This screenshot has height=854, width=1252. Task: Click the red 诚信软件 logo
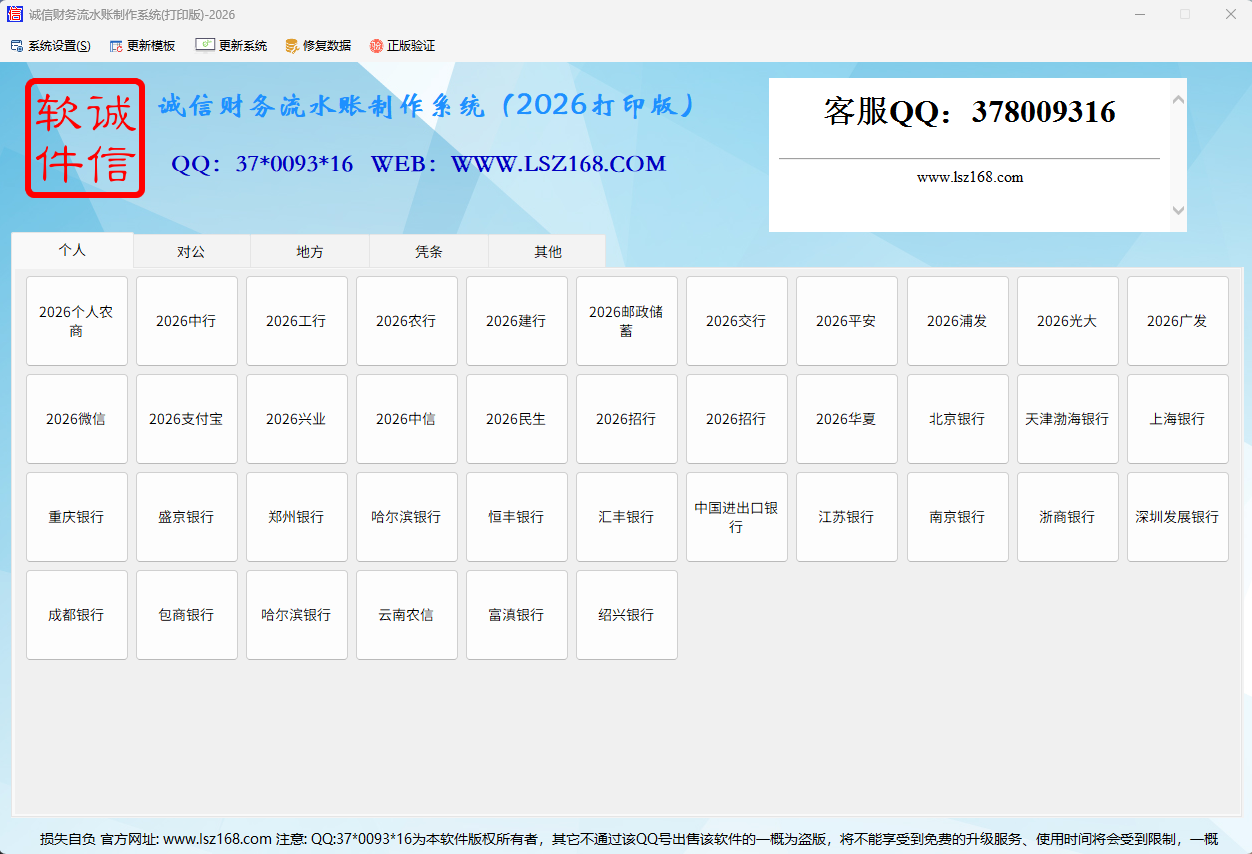coord(84,138)
